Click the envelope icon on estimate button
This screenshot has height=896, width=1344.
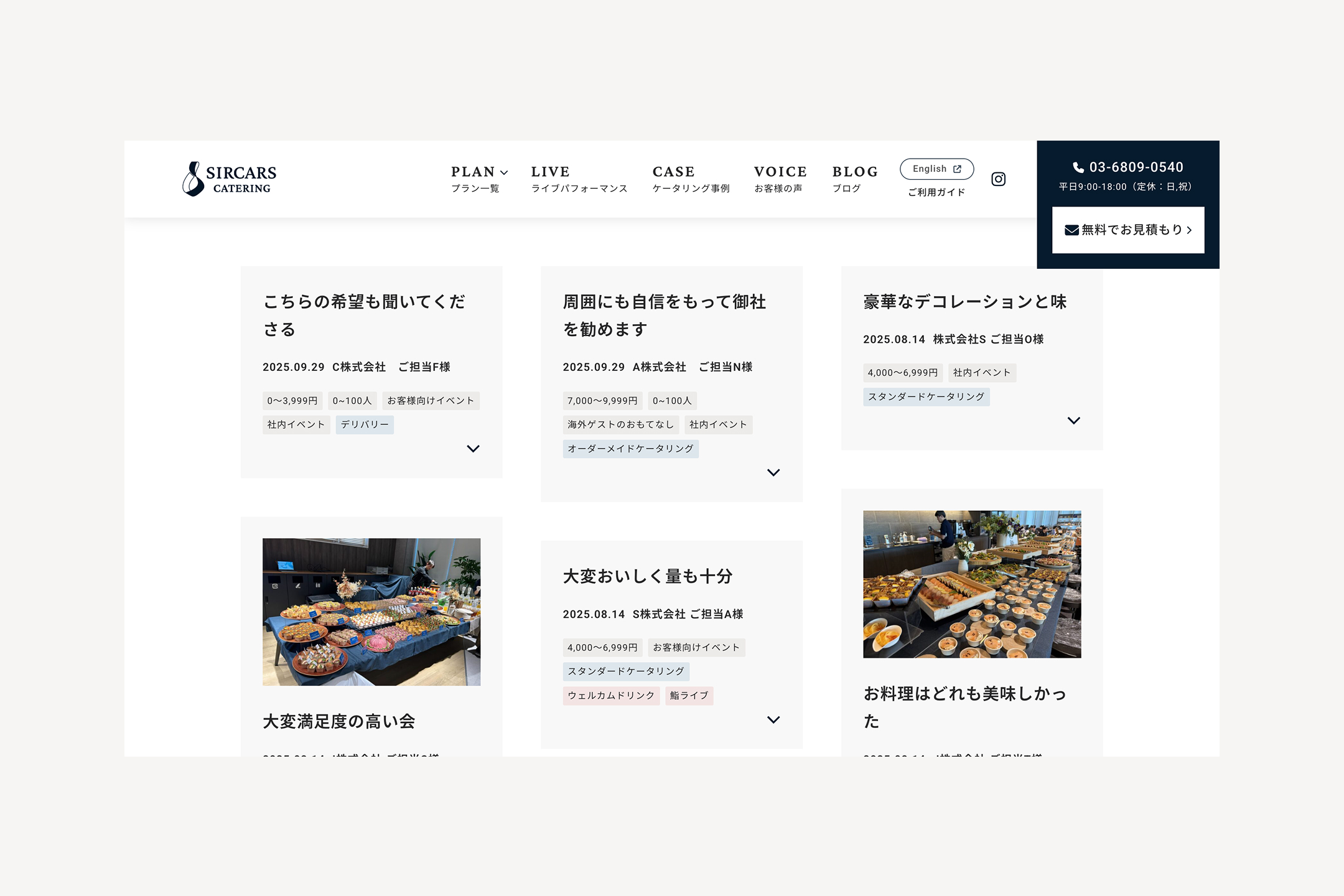coord(1071,230)
